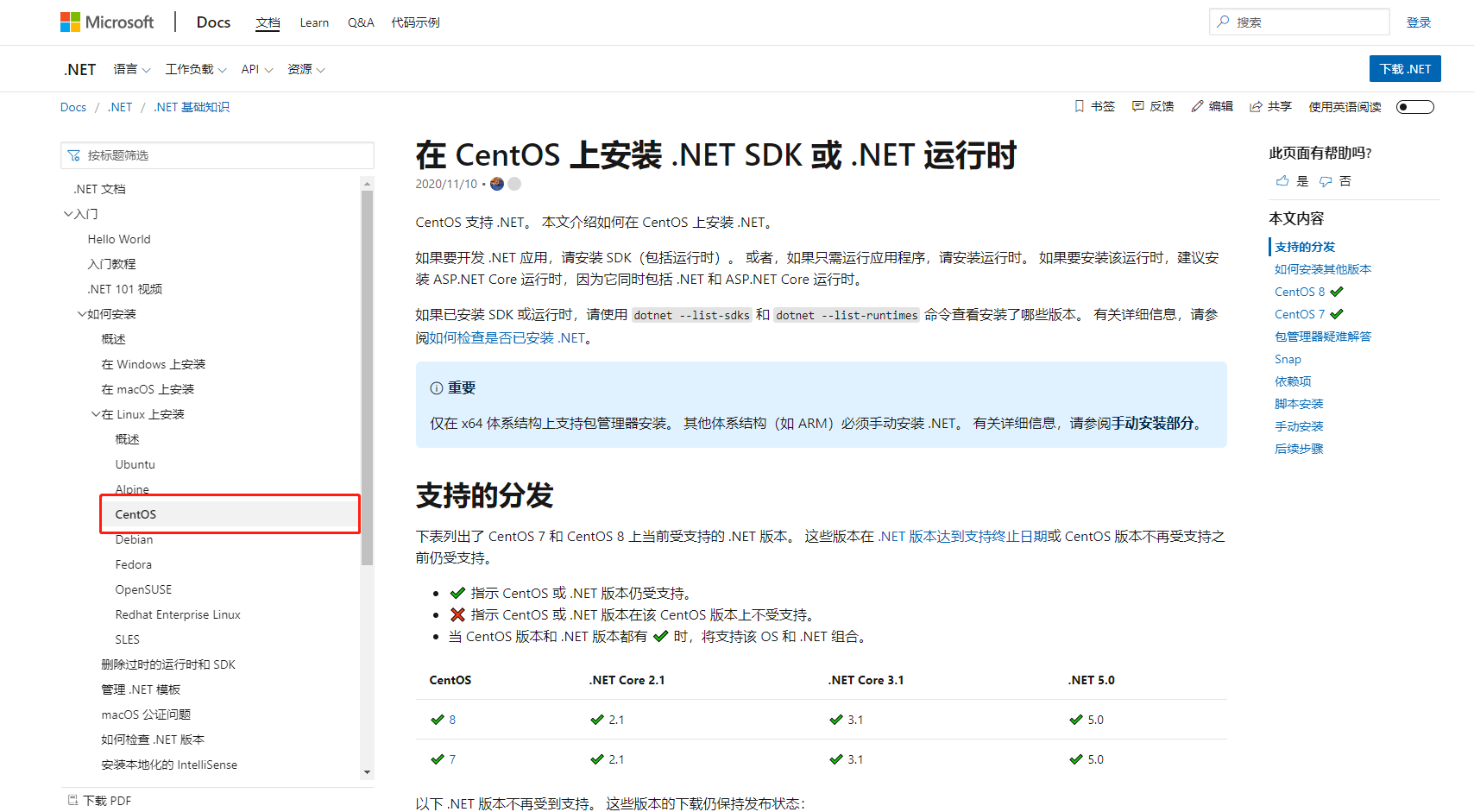The height and width of the screenshot is (812, 1474).
Task: Open the Learn menu item
Action: pyautogui.click(x=314, y=22)
